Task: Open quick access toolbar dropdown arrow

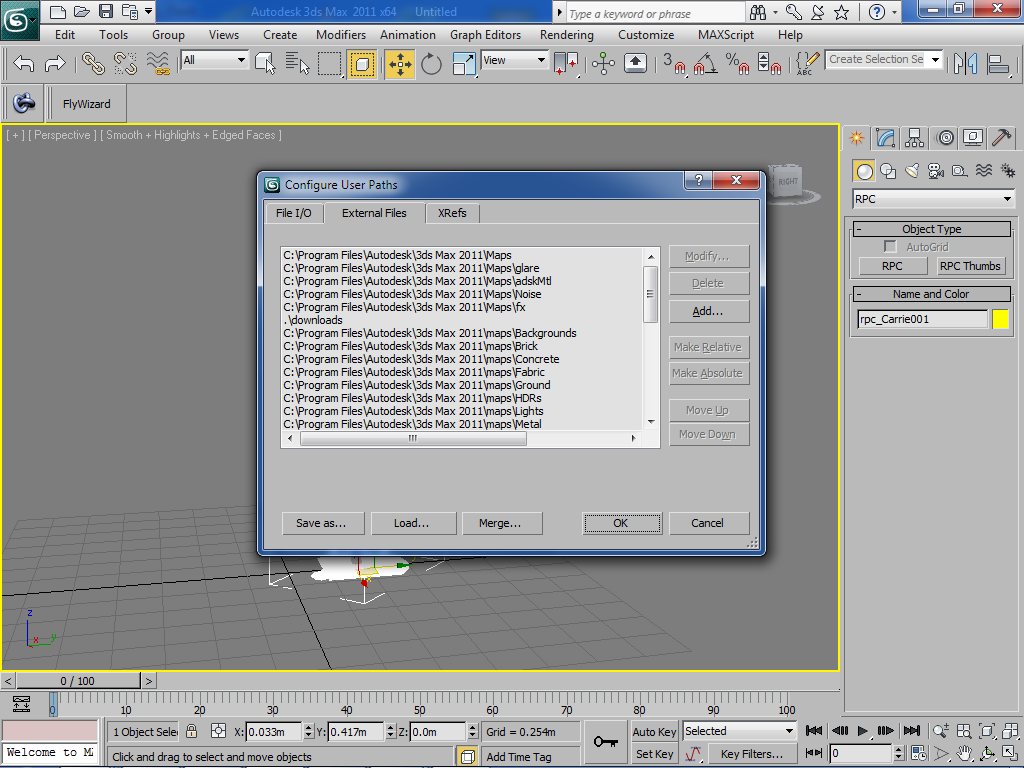Action: 149,12
